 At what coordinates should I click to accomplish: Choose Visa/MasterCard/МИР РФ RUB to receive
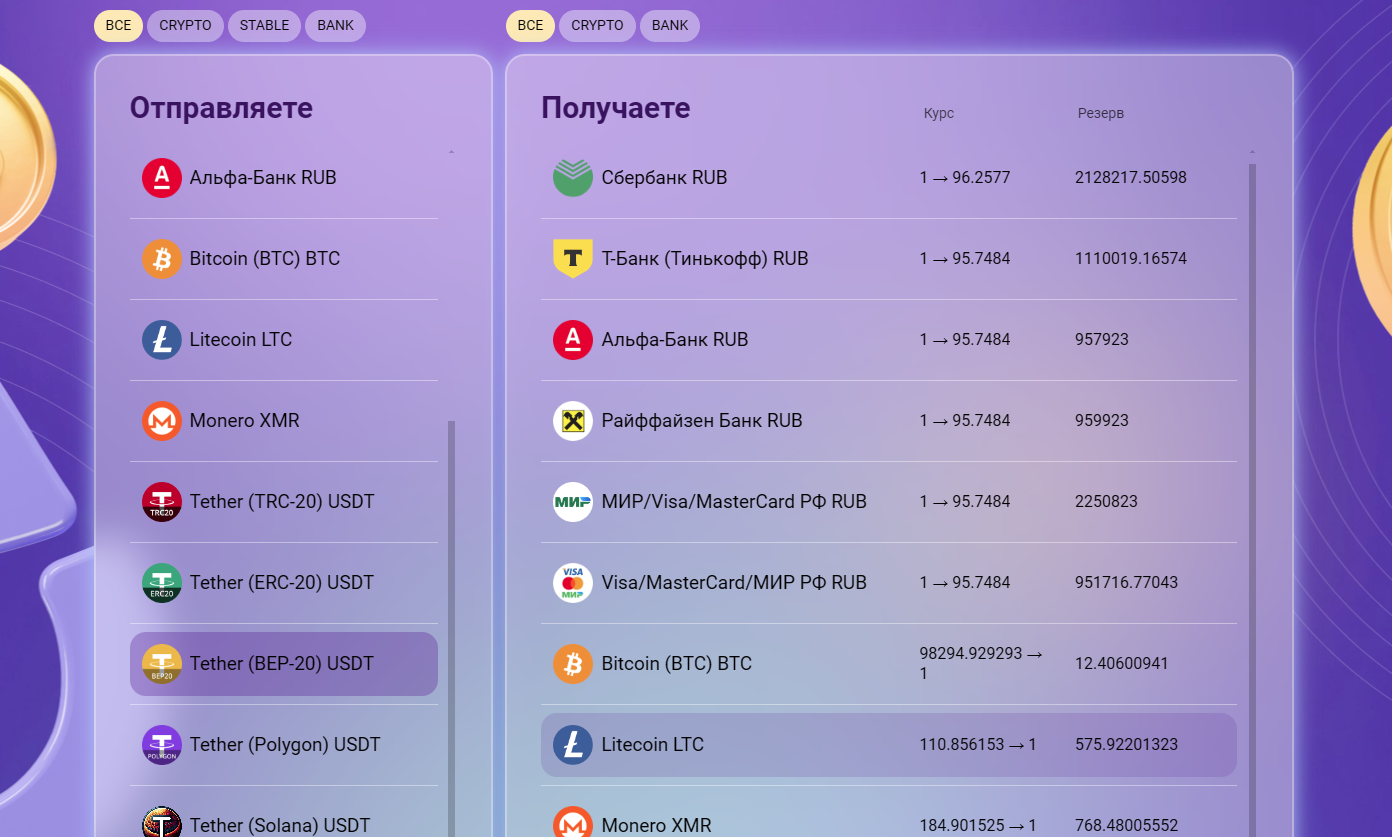[889, 583]
